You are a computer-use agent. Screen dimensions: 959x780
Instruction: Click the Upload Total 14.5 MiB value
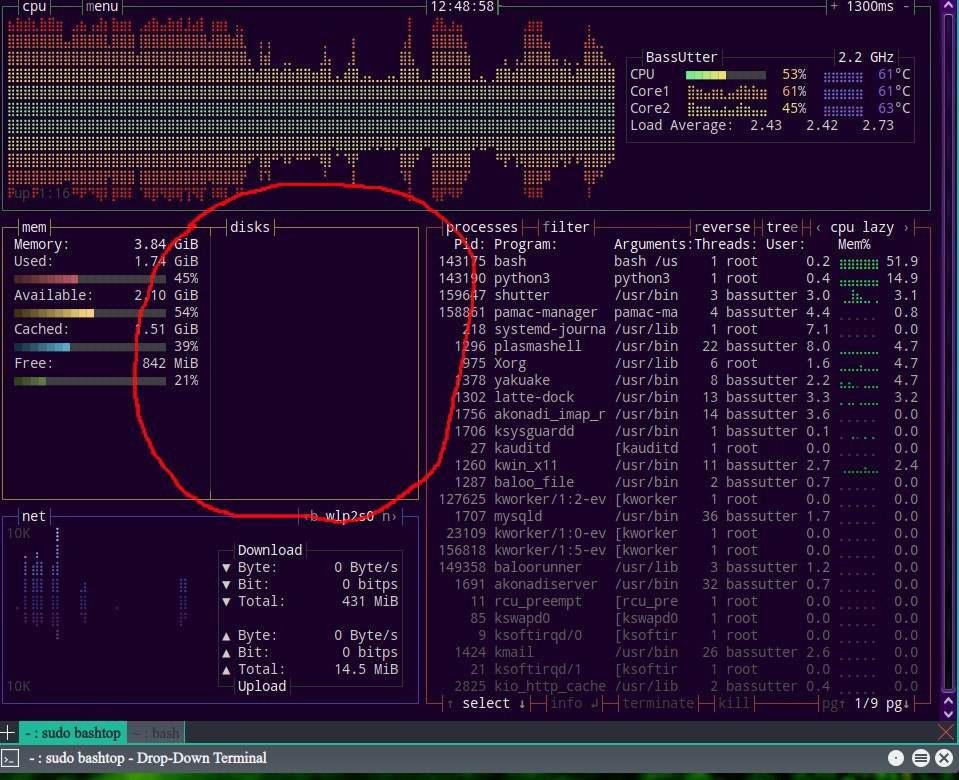pyautogui.click(x=366, y=669)
